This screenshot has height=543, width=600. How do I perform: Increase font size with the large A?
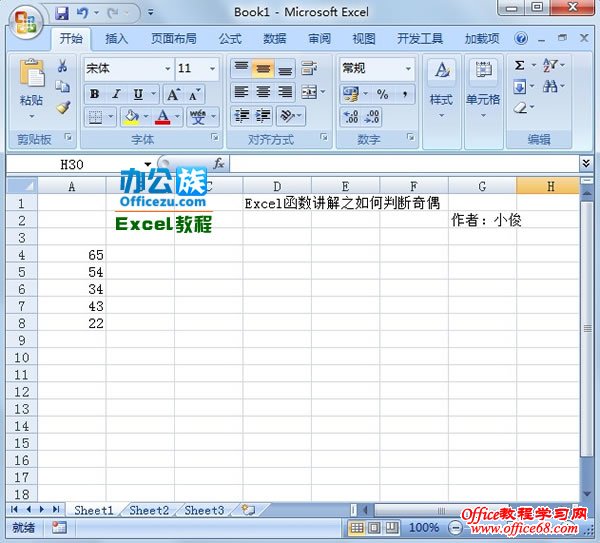click(174, 94)
